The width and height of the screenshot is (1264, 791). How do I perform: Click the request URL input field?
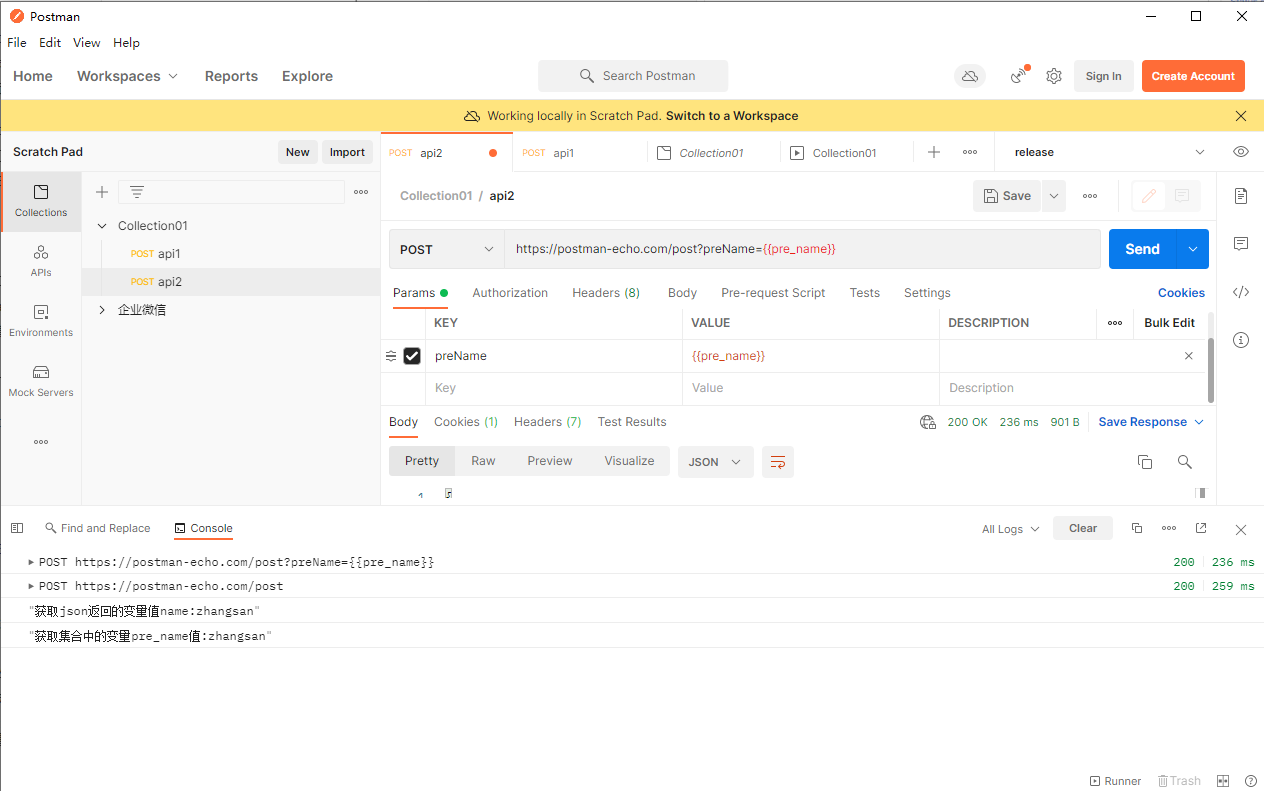802,249
